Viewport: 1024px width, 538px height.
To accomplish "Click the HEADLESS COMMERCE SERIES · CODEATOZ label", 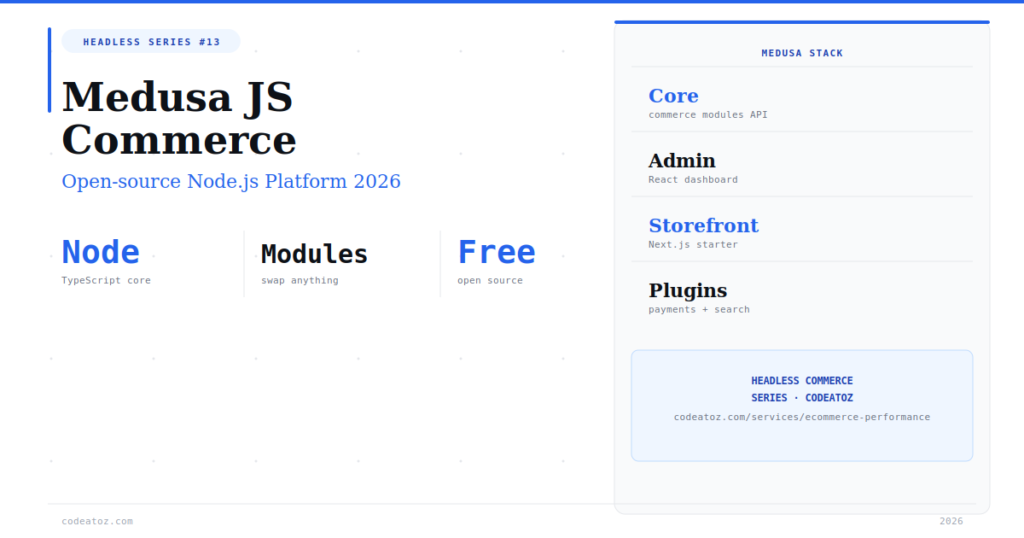I will click(x=802, y=389).
